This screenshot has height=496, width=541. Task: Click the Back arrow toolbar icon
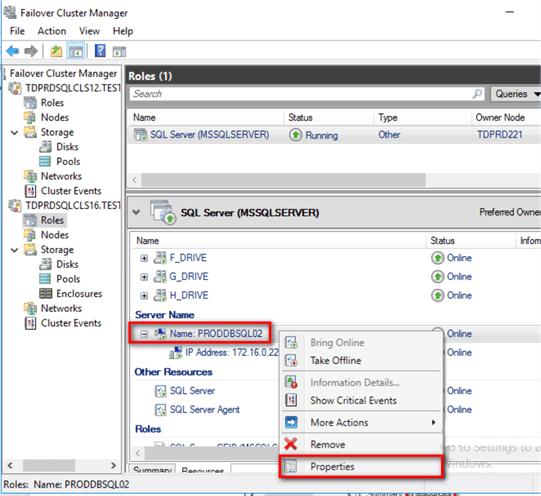point(12,51)
